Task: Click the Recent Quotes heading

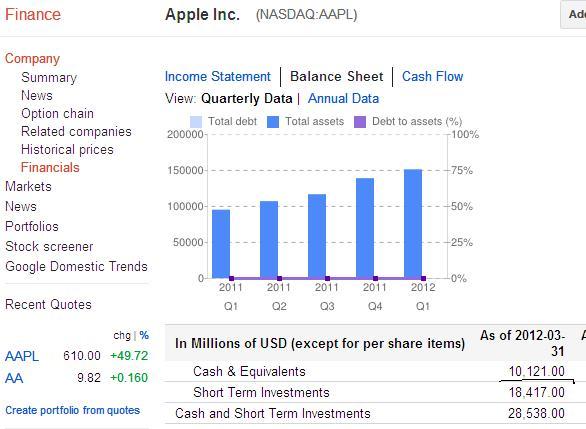Action: tap(48, 305)
